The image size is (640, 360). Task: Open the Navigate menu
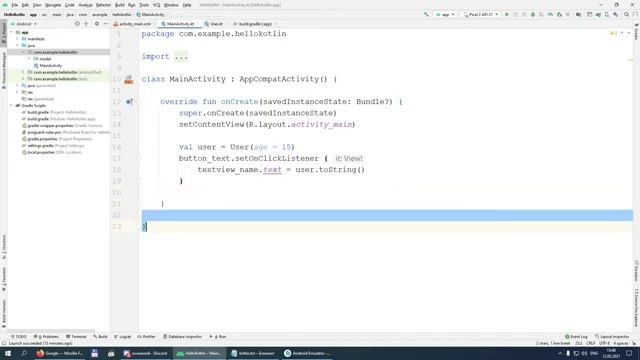point(53,5)
